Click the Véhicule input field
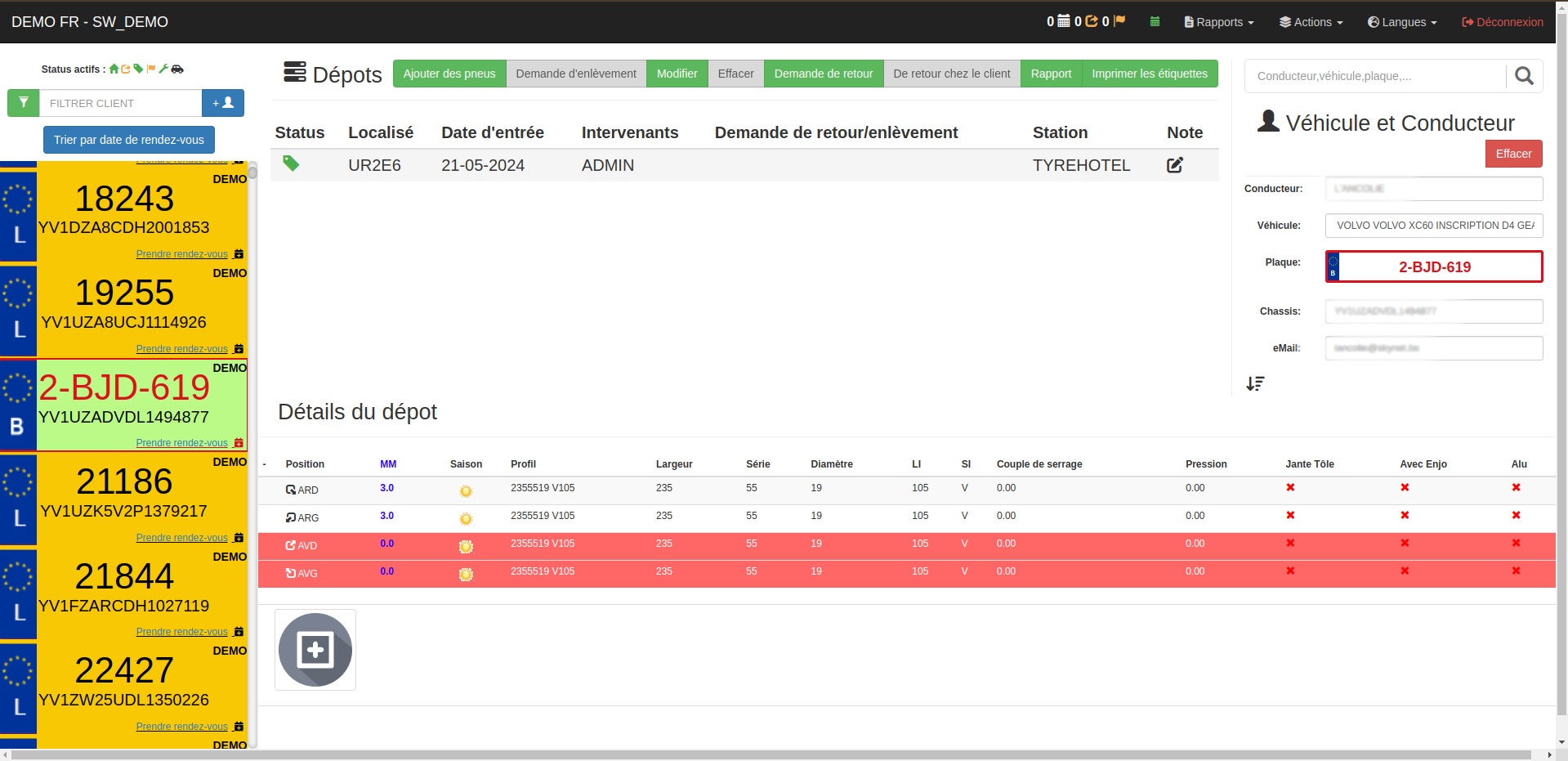 (1434, 226)
